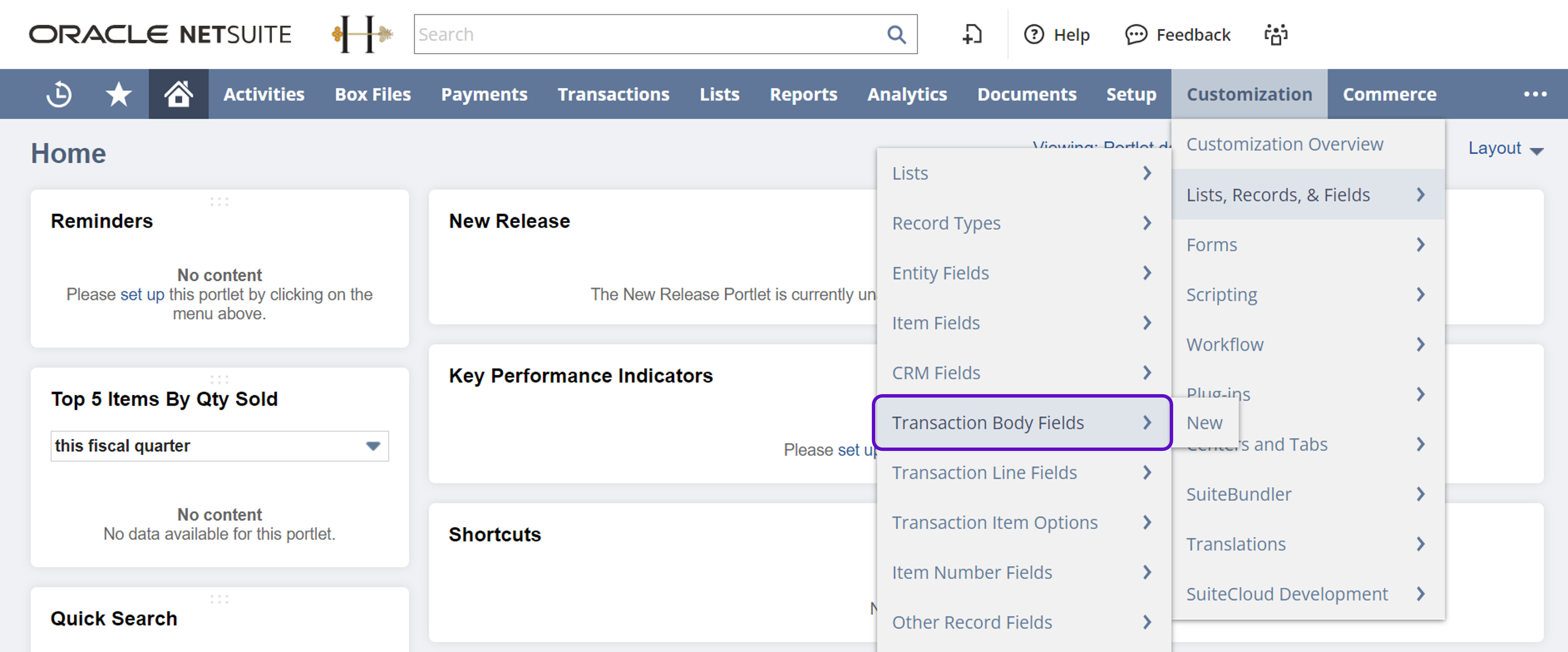Open the Recent Records history icon
Screen dimensions: 1568x652
pyautogui.click(x=59, y=94)
